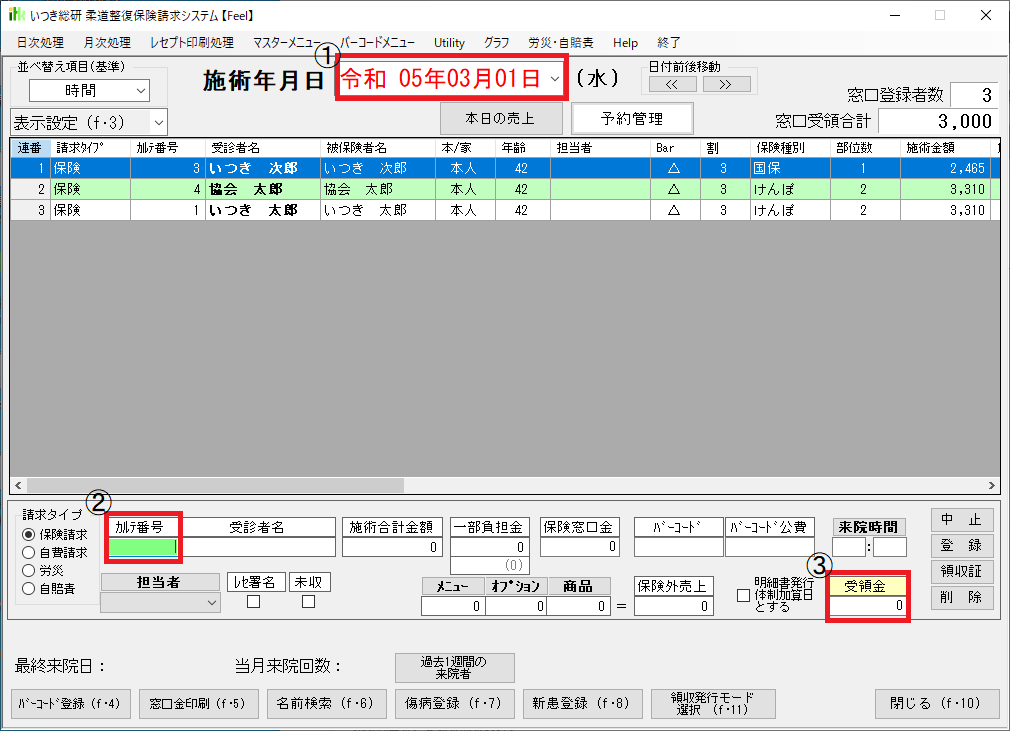The height and width of the screenshot is (731, 1010).
Task: Click the 領収証 button
Action: tap(962, 572)
